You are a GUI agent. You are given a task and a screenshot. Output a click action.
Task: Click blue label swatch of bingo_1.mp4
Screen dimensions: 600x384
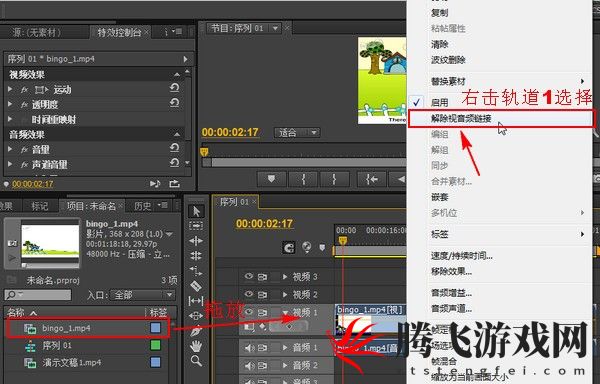point(155,328)
